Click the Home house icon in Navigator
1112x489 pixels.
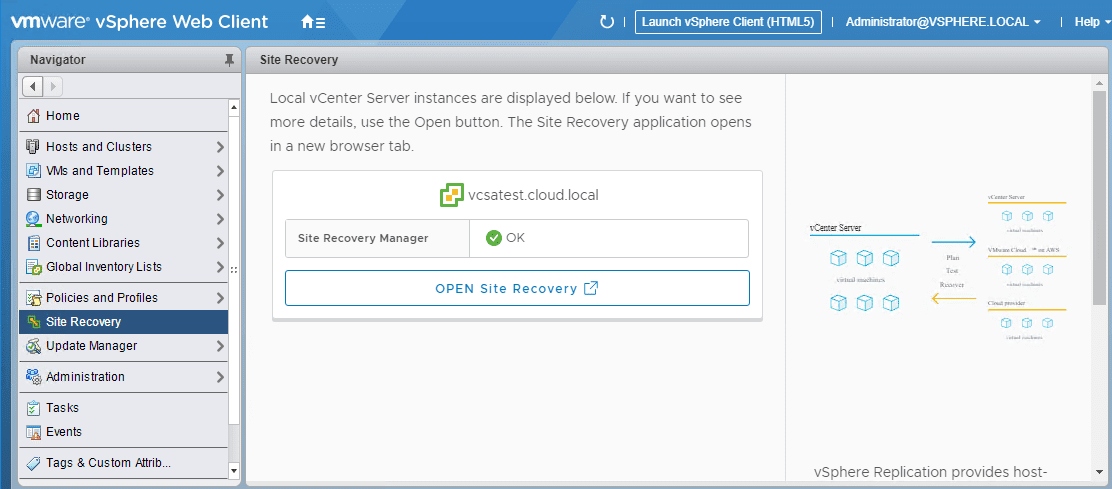click(x=33, y=116)
